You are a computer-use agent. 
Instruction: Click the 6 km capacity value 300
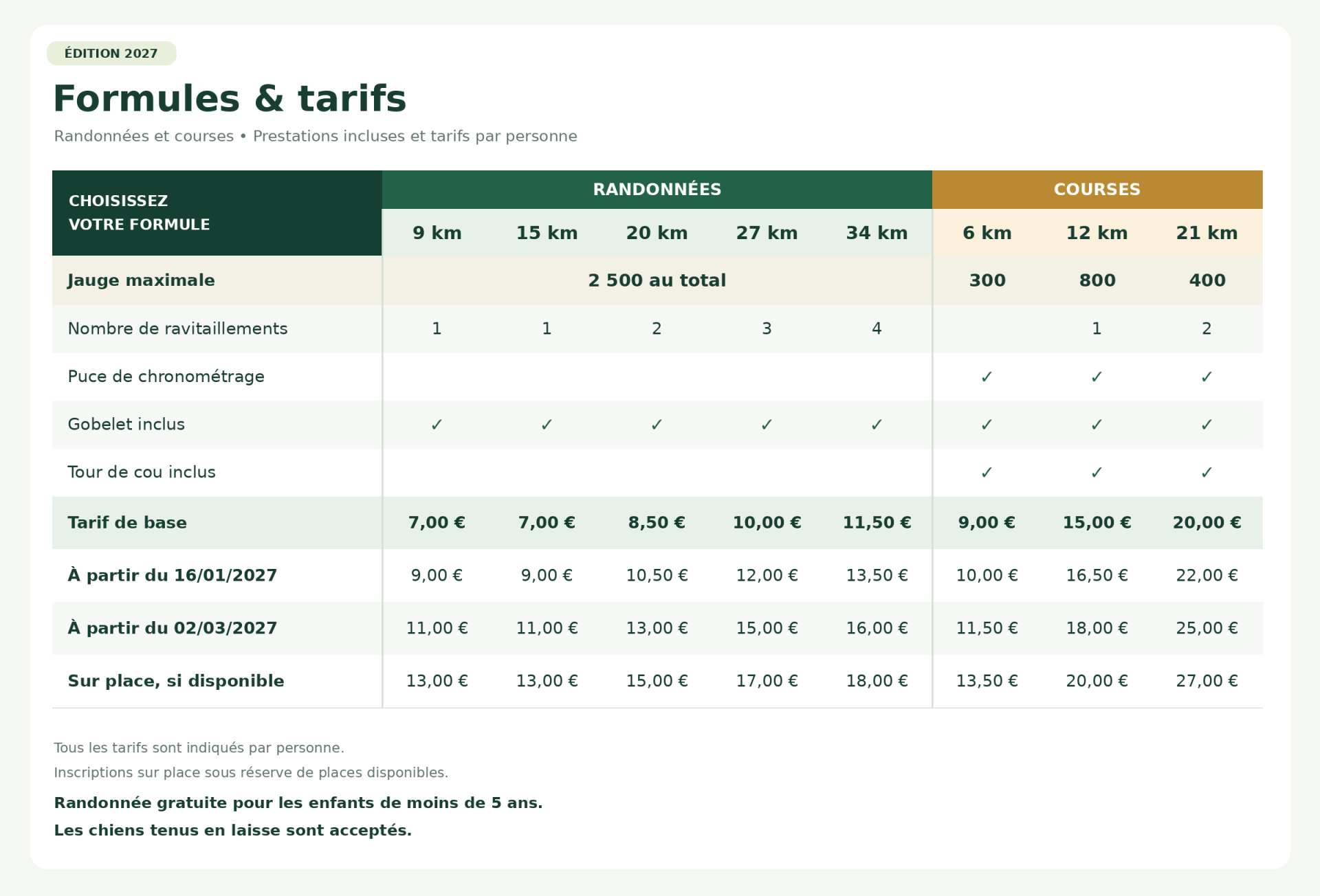pos(987,280)
